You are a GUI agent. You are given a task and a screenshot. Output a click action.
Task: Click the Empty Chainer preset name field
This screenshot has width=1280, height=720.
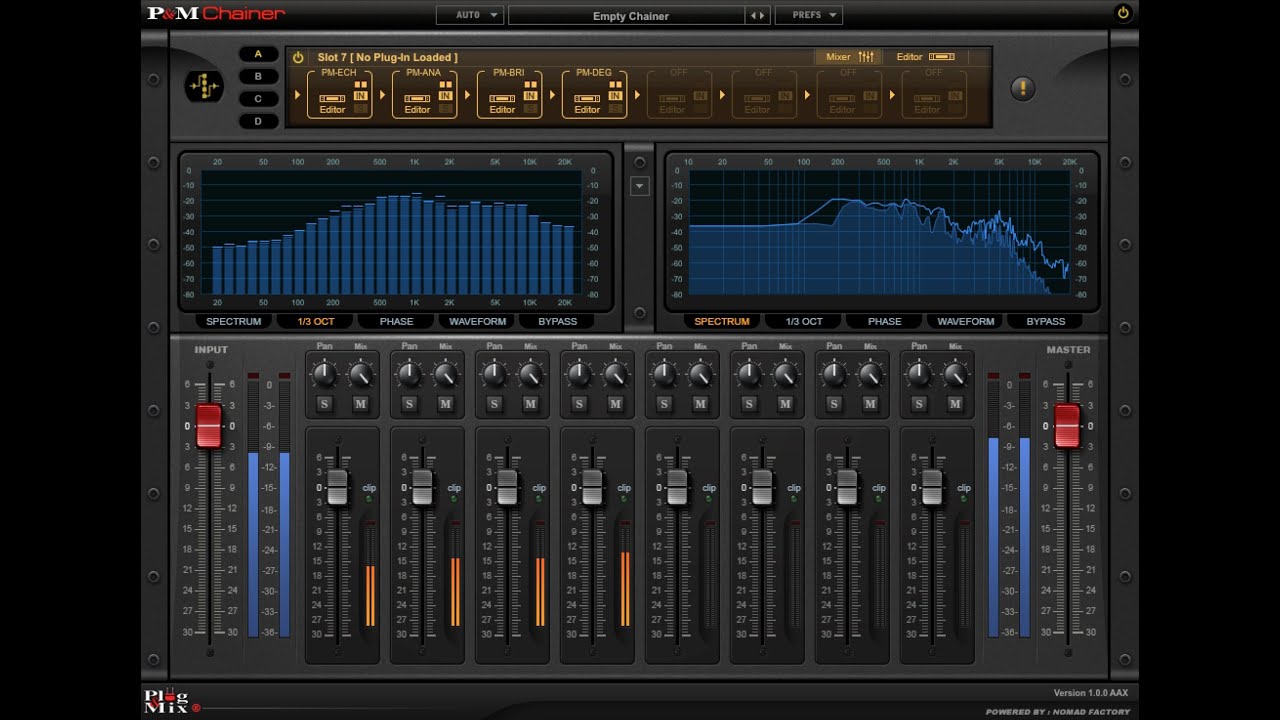coord(627,16)
